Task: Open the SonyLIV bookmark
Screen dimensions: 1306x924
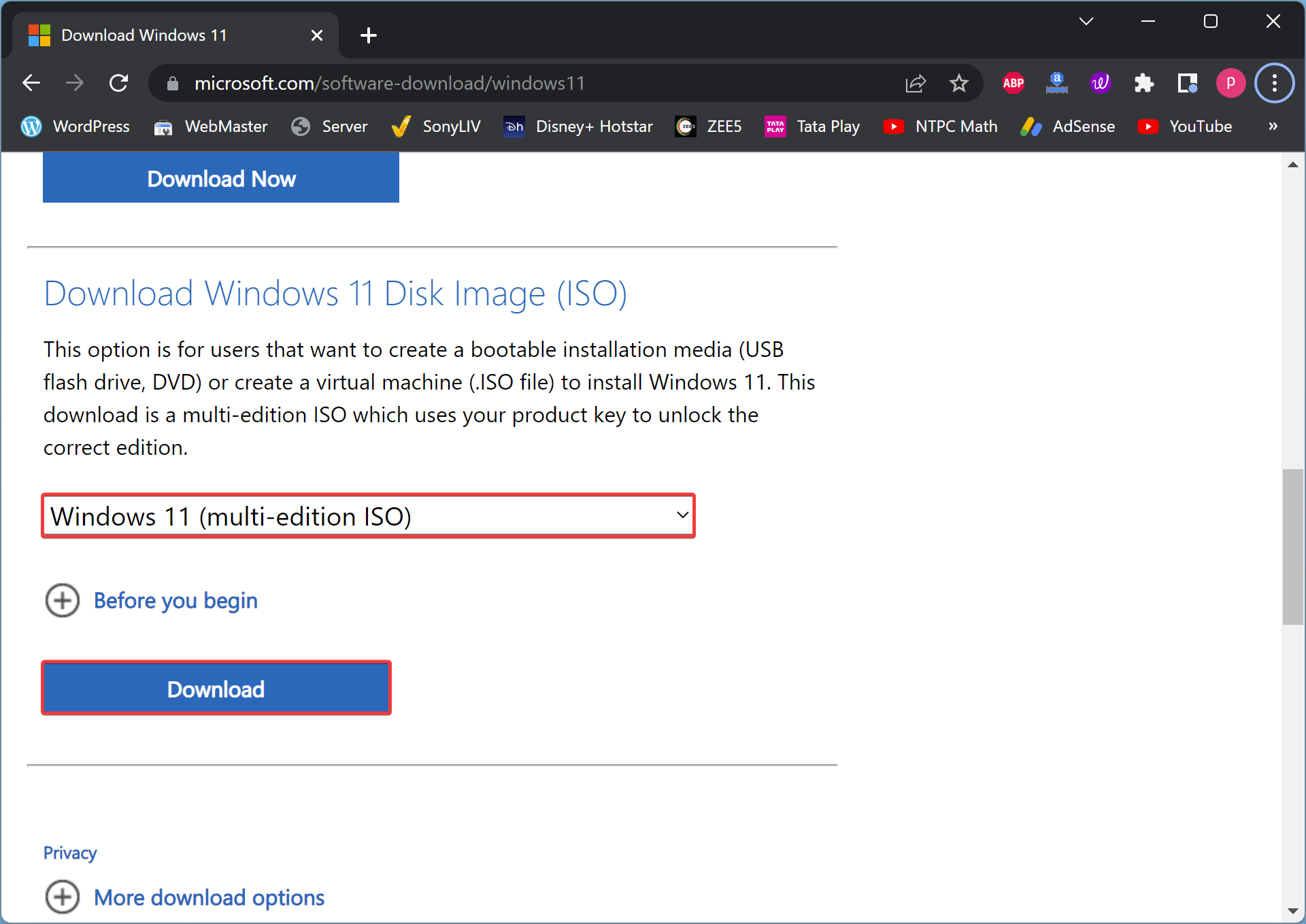Action: point(436,126)
